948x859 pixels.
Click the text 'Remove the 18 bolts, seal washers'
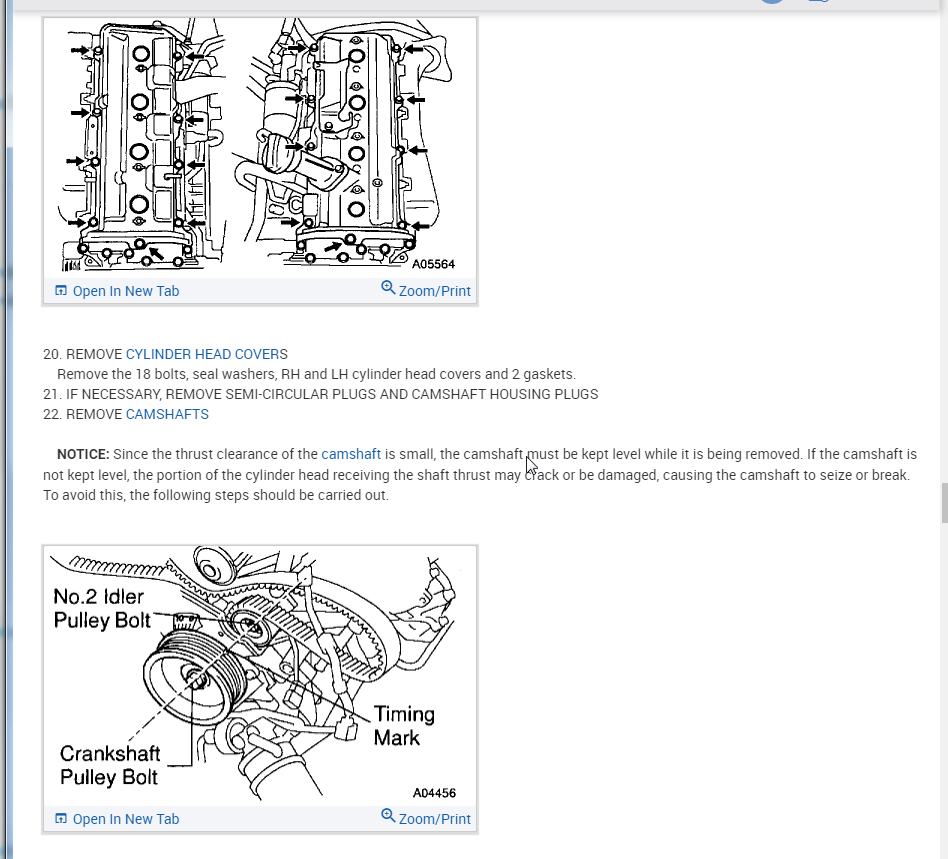click(166, 374)
